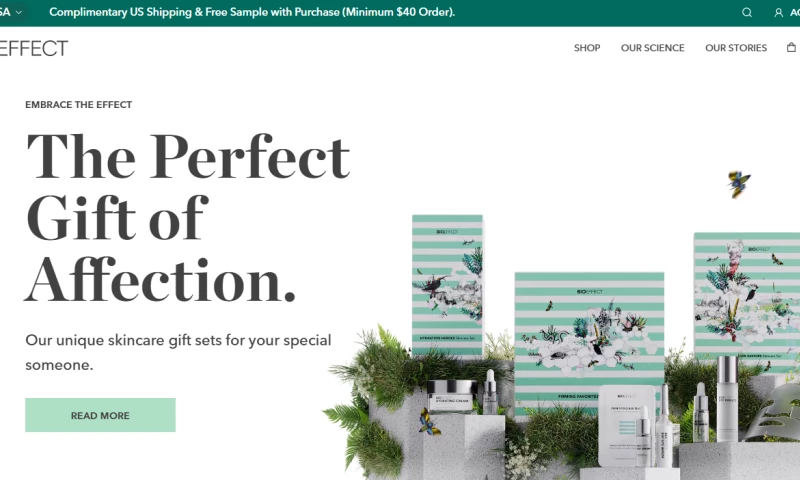Image resolution: width=800 pixels, height=480 pixels.
Task: Open the search magnifier icon
Action: pos(746,12)
